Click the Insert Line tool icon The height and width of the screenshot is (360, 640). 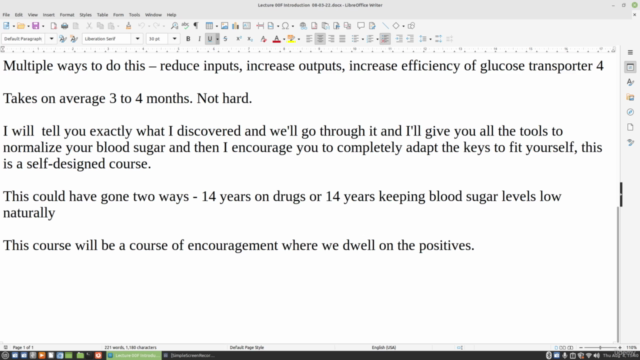click(385, 26)
